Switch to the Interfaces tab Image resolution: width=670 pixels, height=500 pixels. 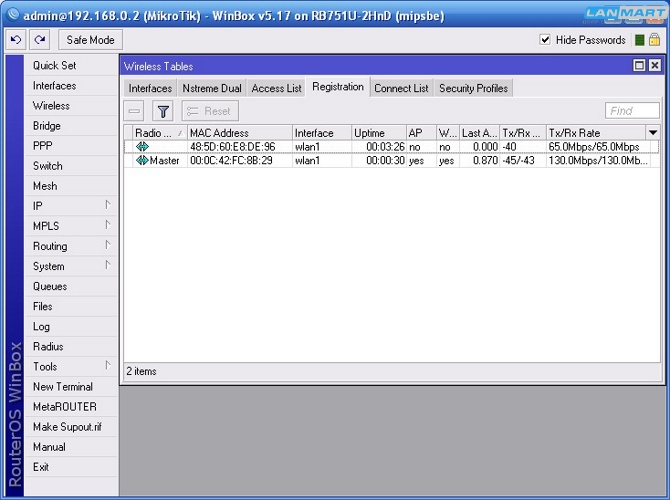pos(150,88)
